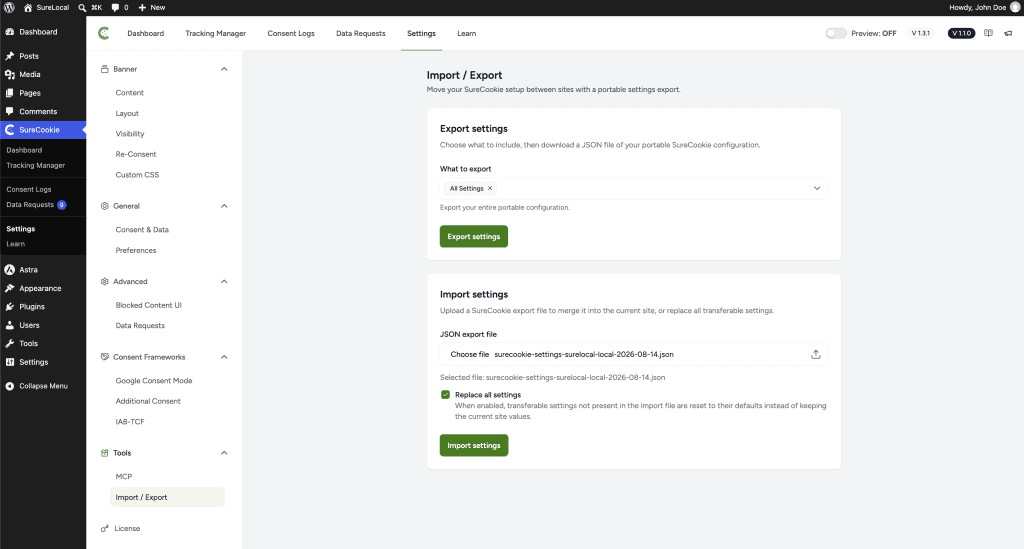Click the Data Requests count badge
1024x549 pixels.
(x=61, y=205)
